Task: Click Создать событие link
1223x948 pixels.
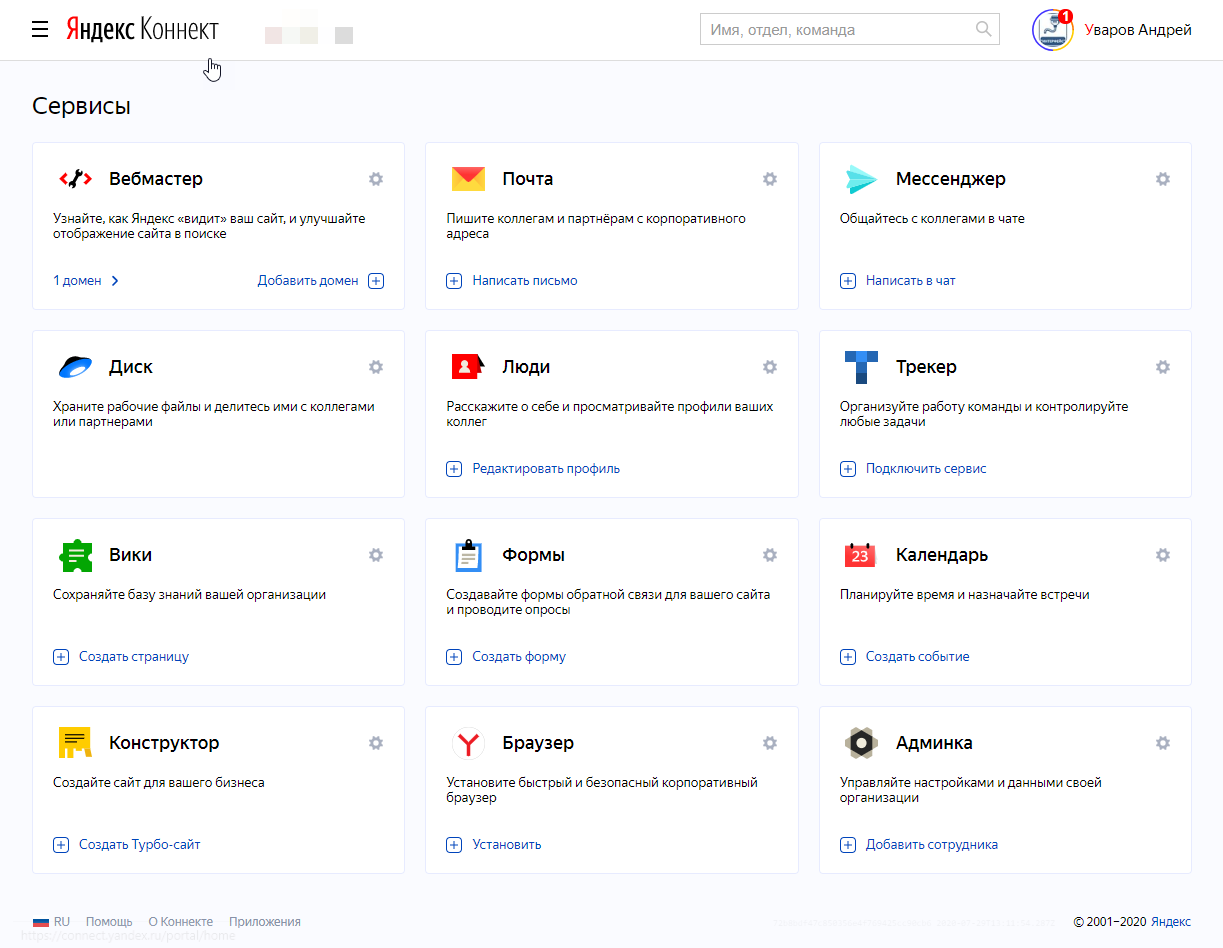Action: click(918, 657)
